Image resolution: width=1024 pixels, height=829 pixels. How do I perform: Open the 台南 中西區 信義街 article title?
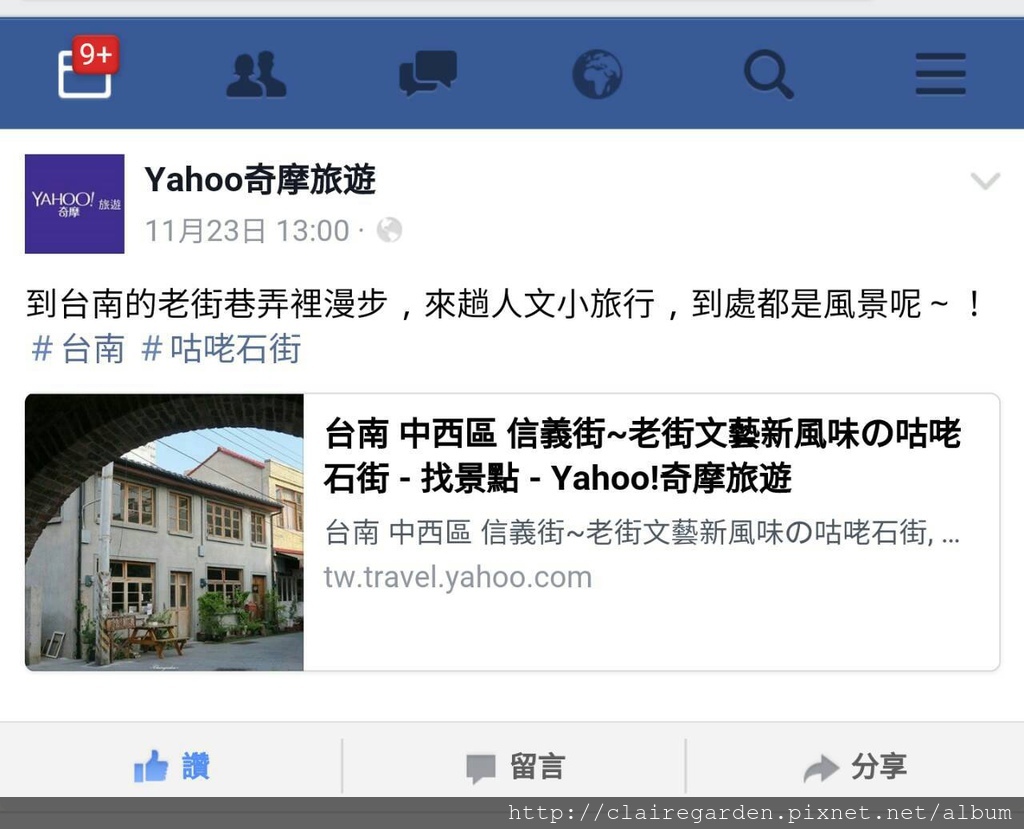642,455
